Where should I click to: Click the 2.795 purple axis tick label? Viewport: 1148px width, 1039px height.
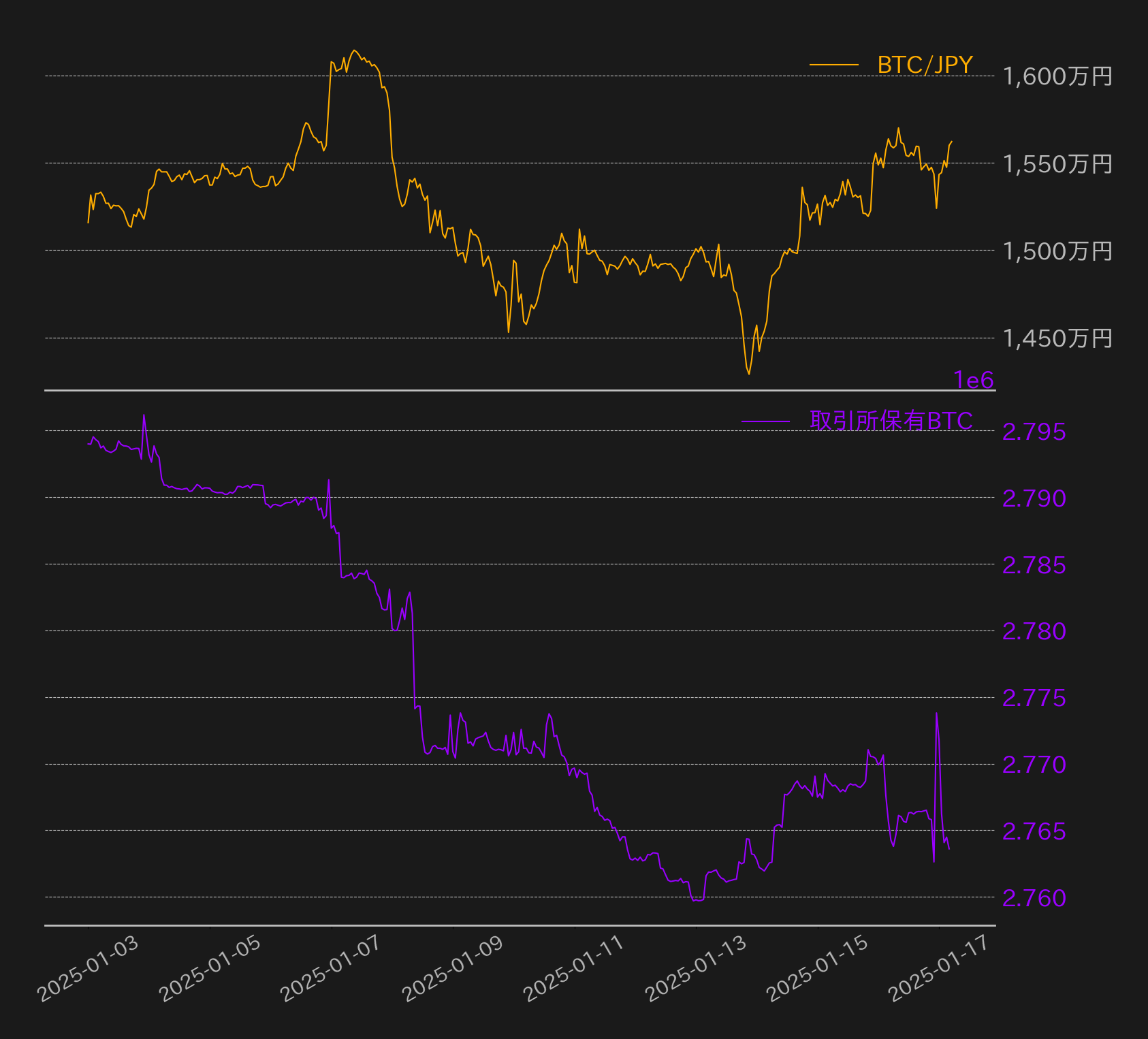(x=1034, y=432)
